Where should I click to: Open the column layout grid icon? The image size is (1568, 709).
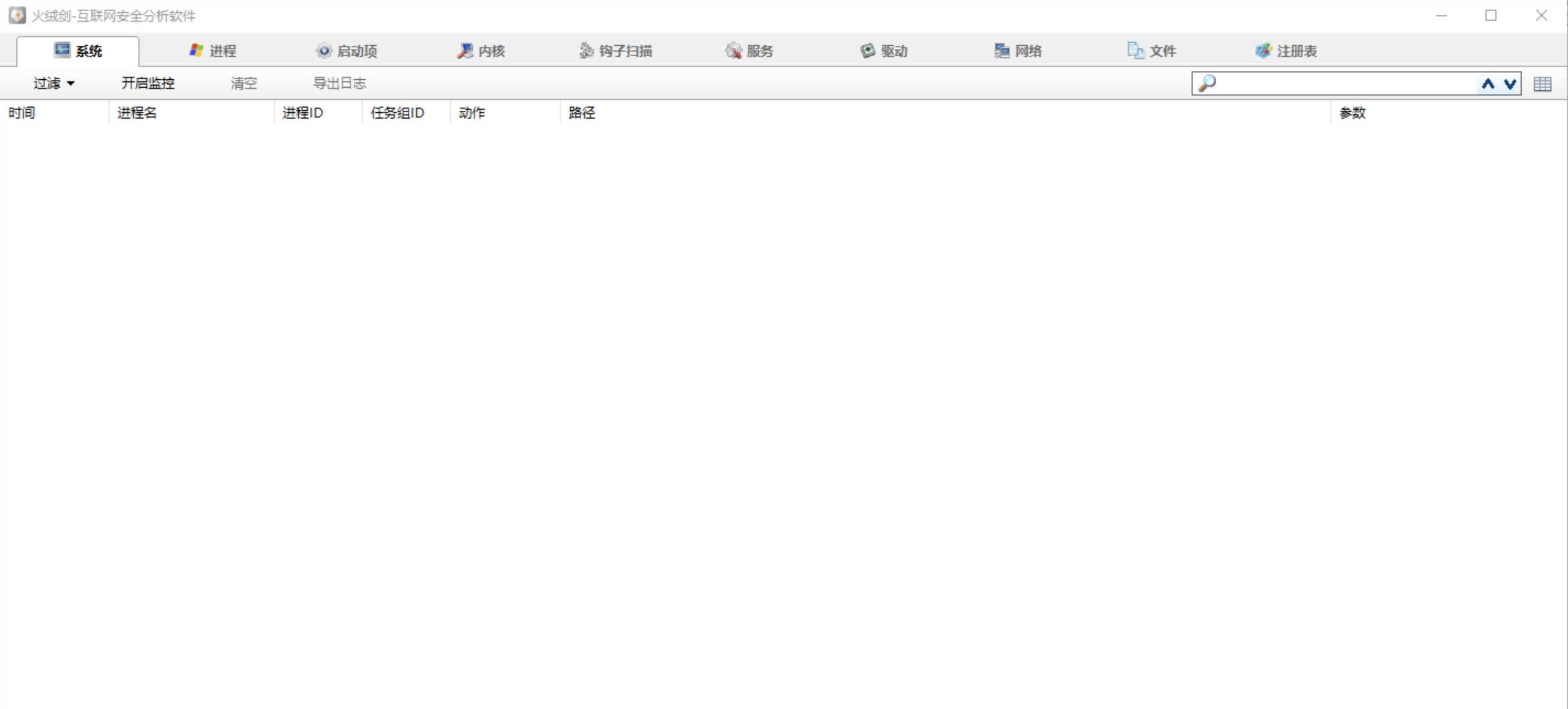1543,84
